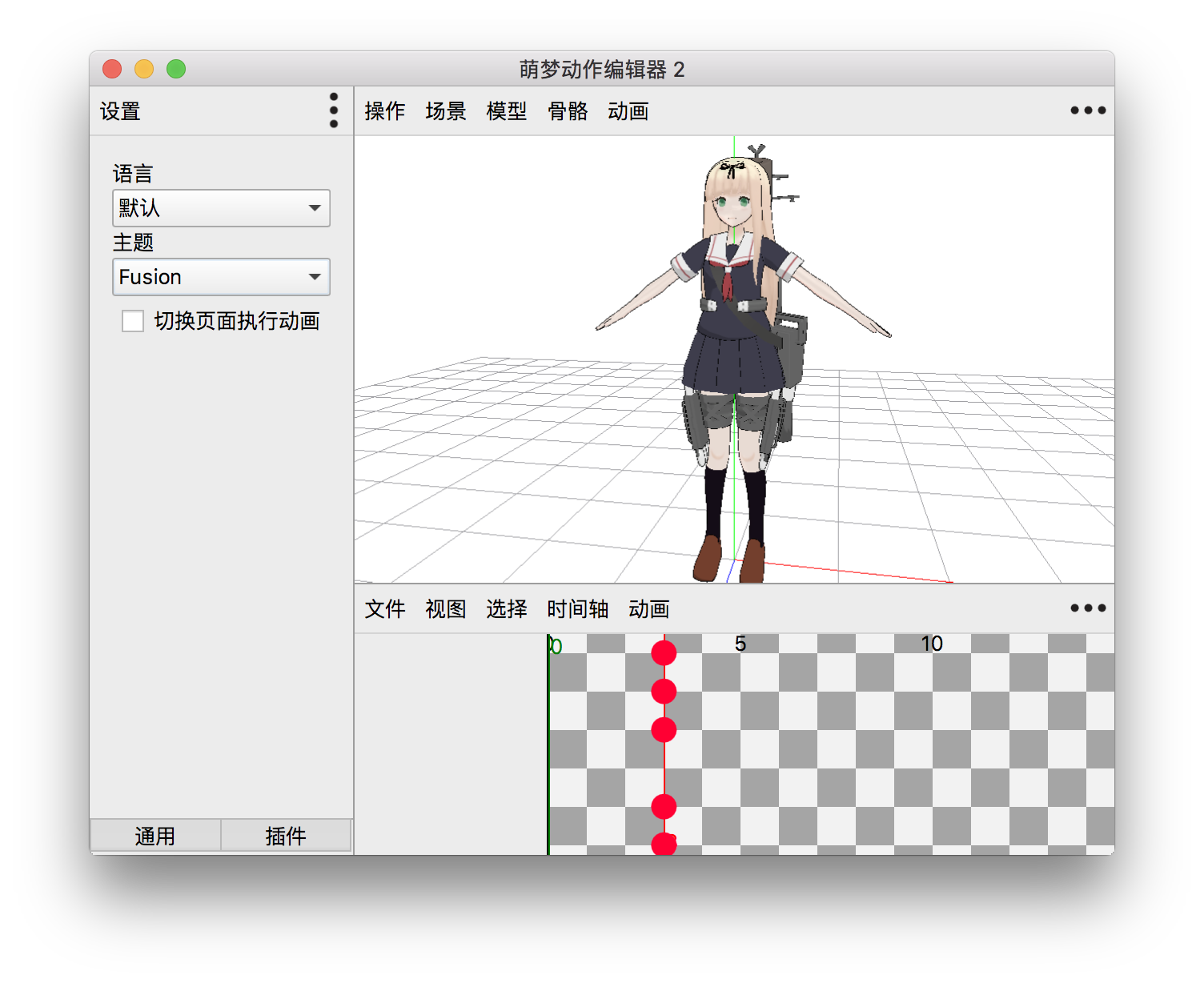Open the 模型 menu
Screen dimensions: 1204x983
point(507,111)
